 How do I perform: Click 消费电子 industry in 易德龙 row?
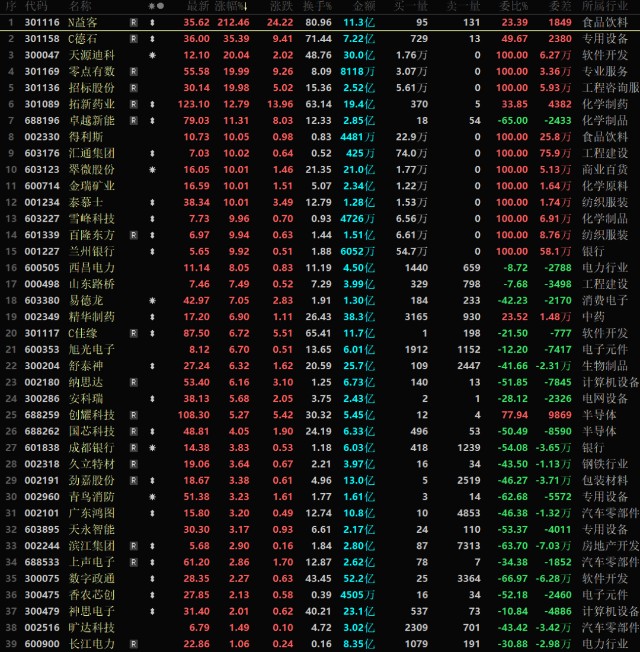click(605, 301)
